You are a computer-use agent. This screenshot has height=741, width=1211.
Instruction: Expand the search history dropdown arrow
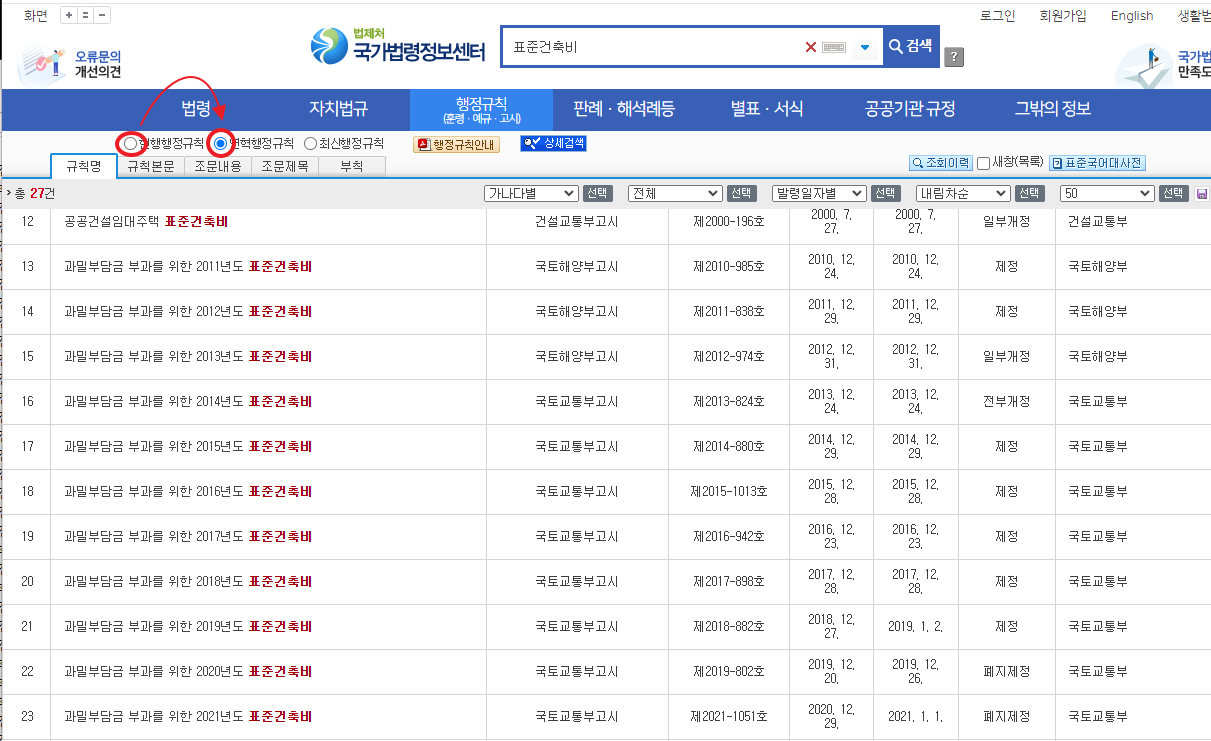(865, 47)
